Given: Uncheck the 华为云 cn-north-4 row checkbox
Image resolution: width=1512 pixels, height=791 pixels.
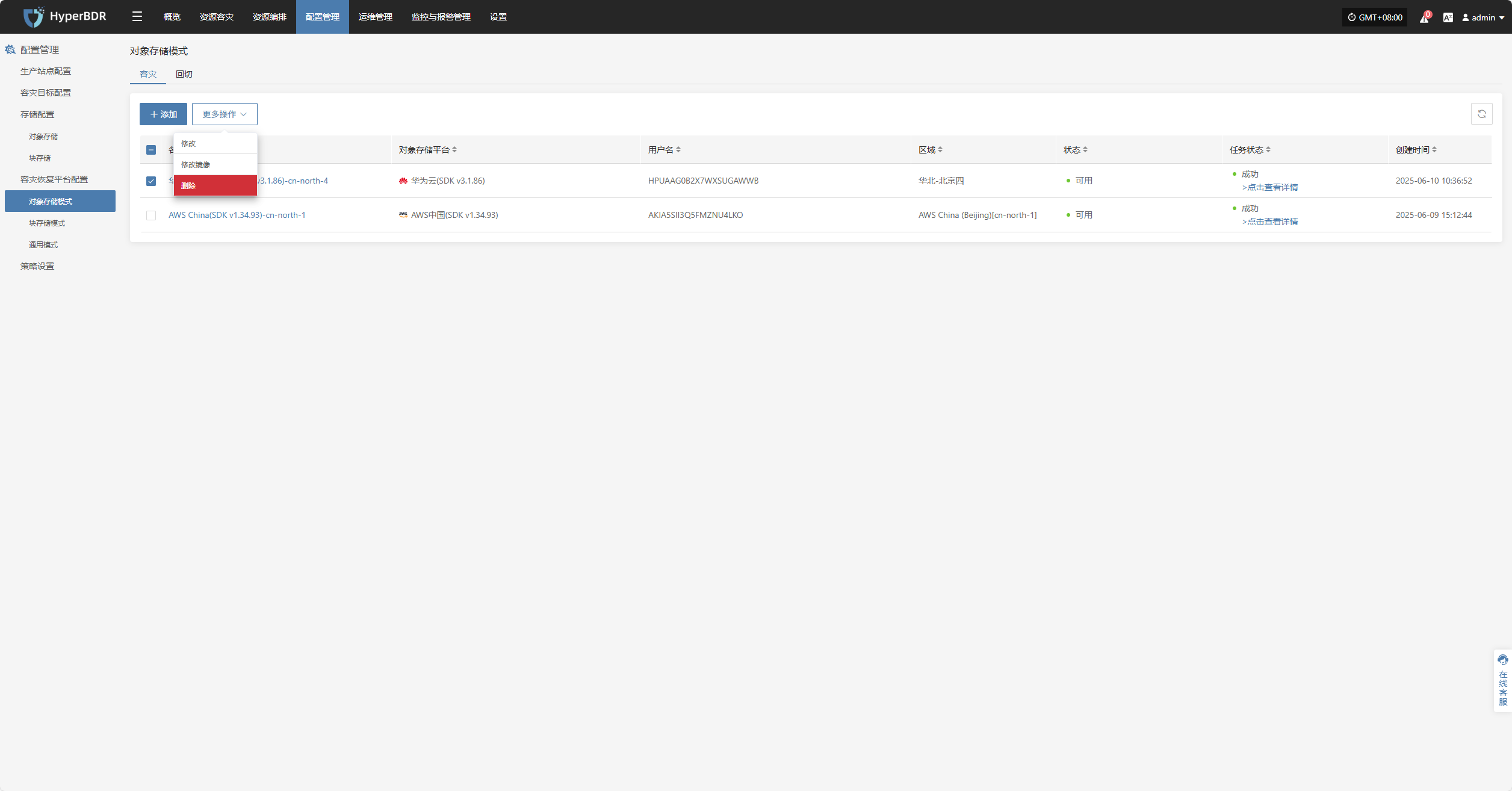Looking at the screenshot, I should (x=151, y=181).
